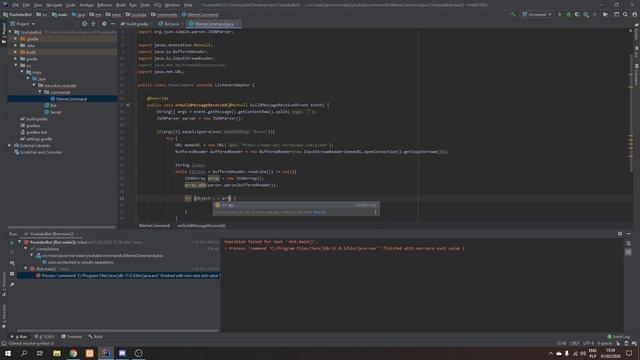Open the Edit menu

coord(27,5)
